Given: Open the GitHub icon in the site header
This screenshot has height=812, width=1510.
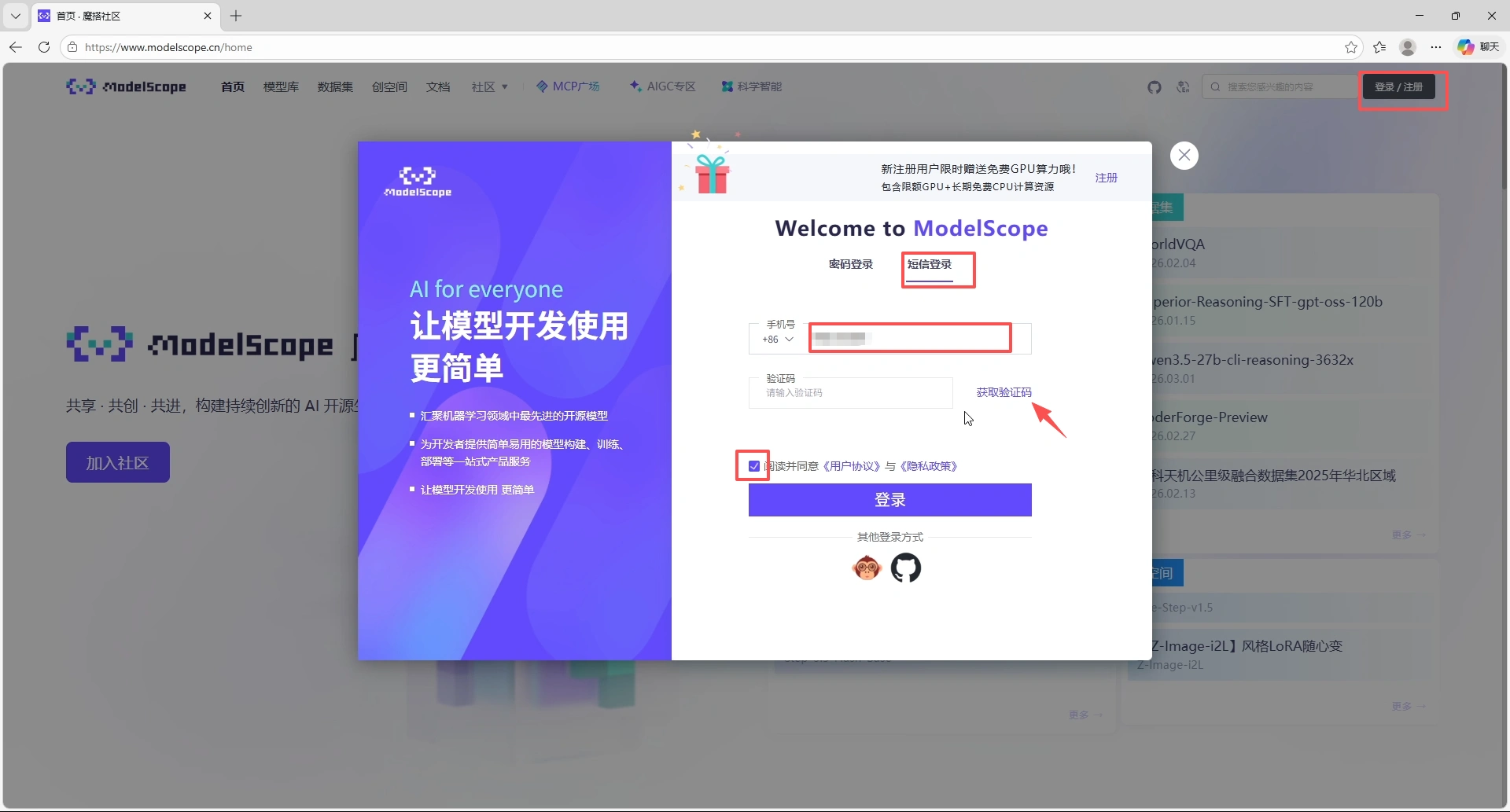Looking at the screenshot, I should tap(1154, 87).
